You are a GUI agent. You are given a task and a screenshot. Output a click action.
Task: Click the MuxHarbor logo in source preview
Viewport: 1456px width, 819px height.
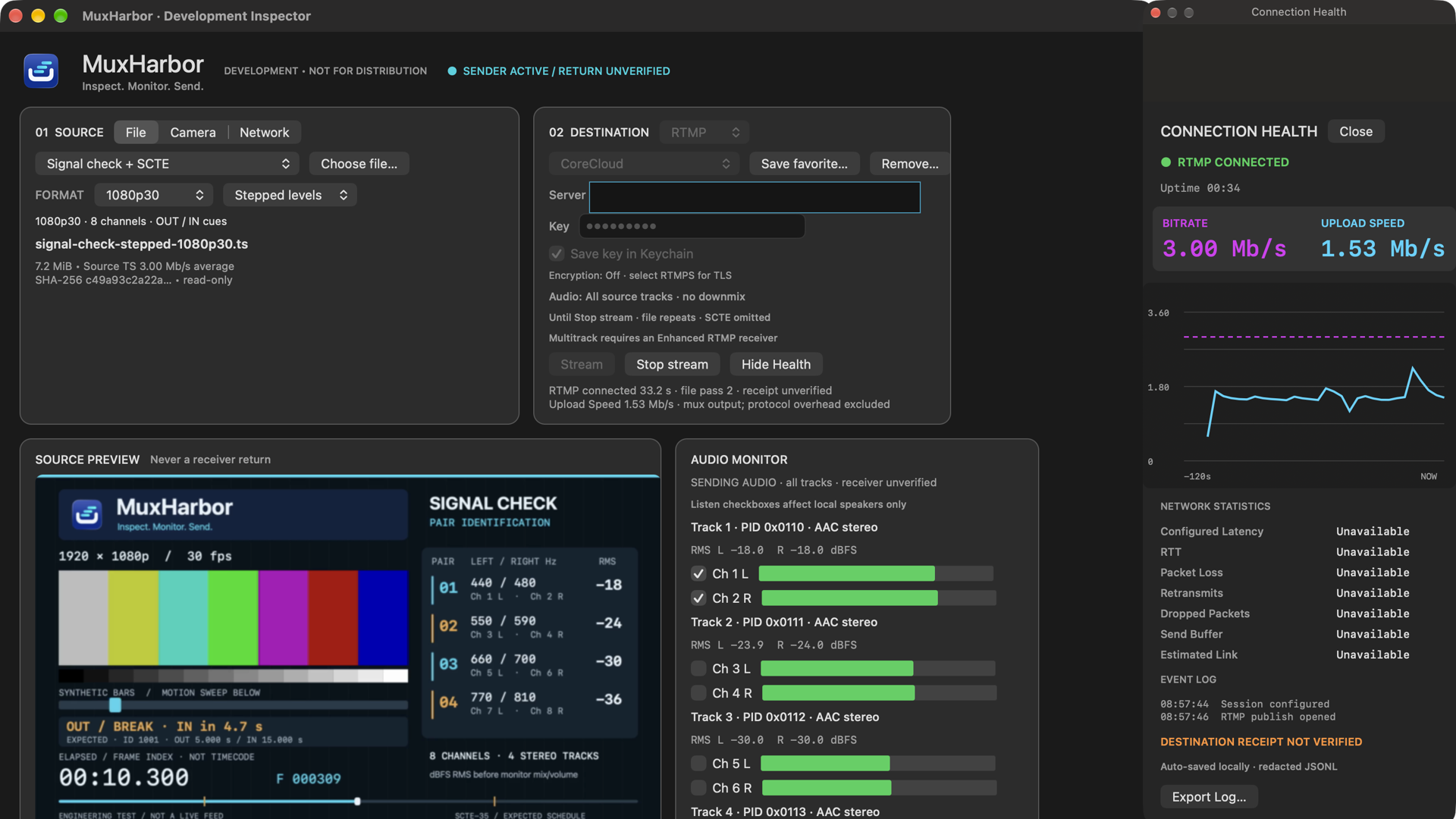click(86, 514)
